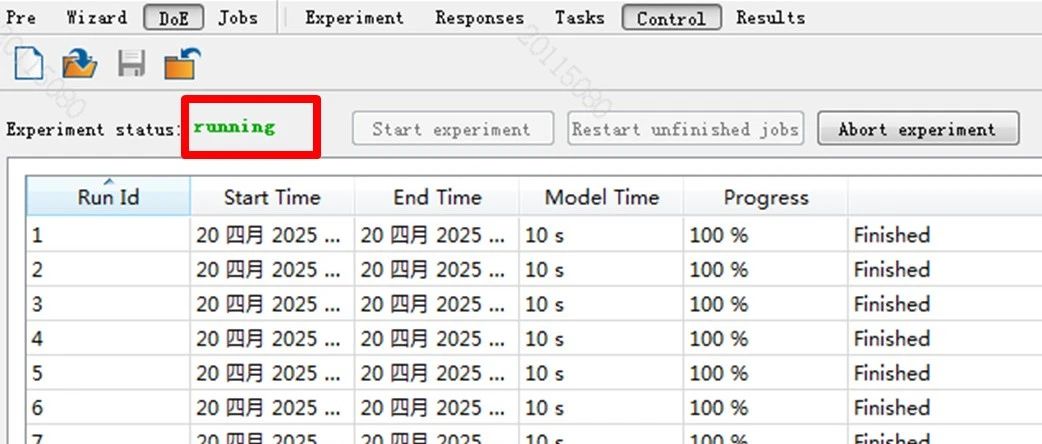The image size is (1042, 444).
Task: Open the Wizard tab
Action: 96,18
